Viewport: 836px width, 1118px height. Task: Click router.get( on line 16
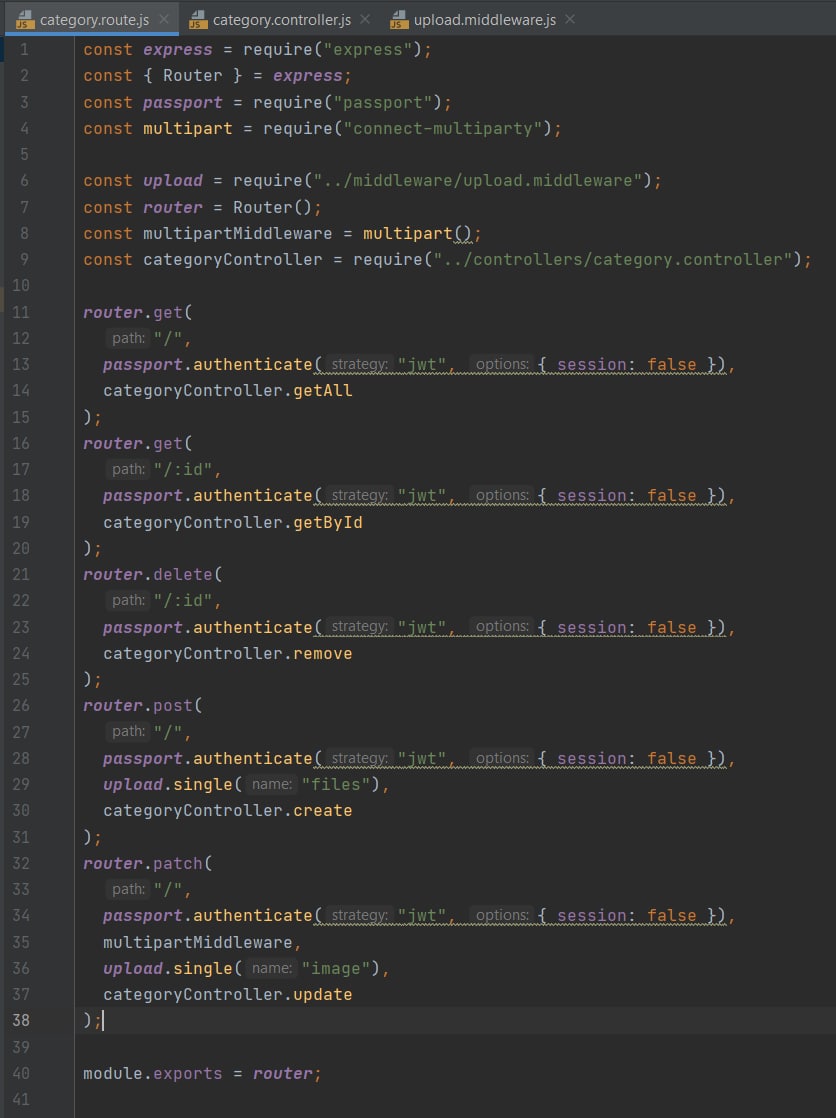138,443
